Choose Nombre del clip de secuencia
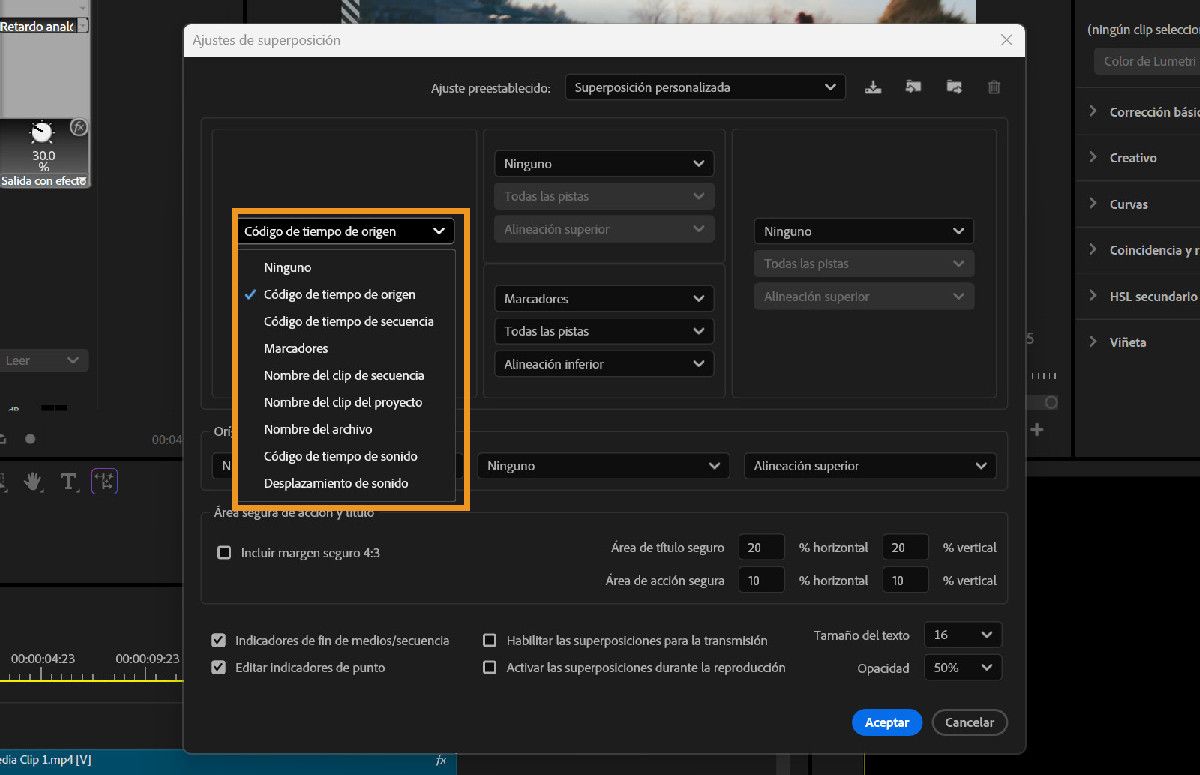Screen dimensions: 1200x775 [345, 375]
